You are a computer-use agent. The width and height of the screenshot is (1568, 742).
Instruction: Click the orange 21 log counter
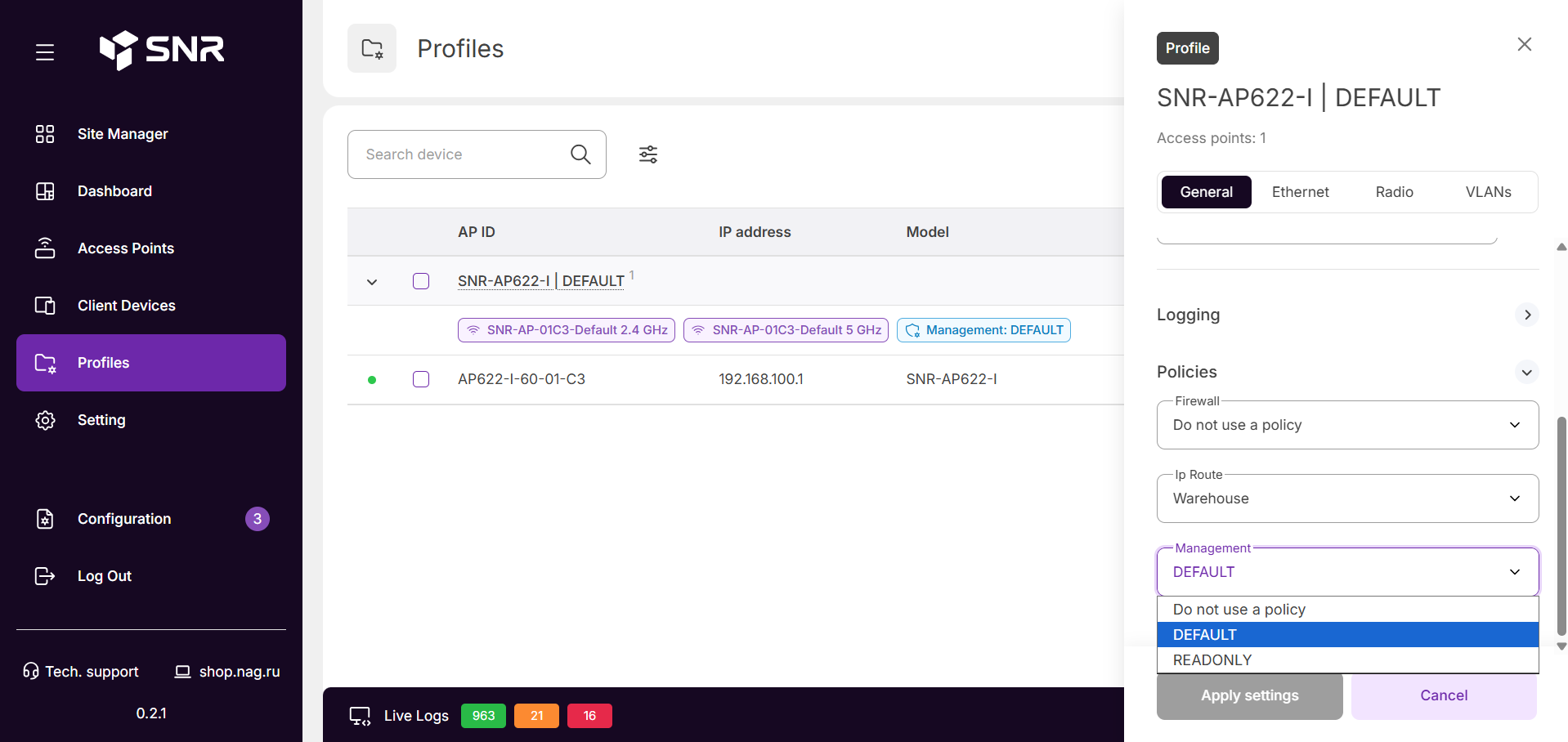[x=536, y=716]
